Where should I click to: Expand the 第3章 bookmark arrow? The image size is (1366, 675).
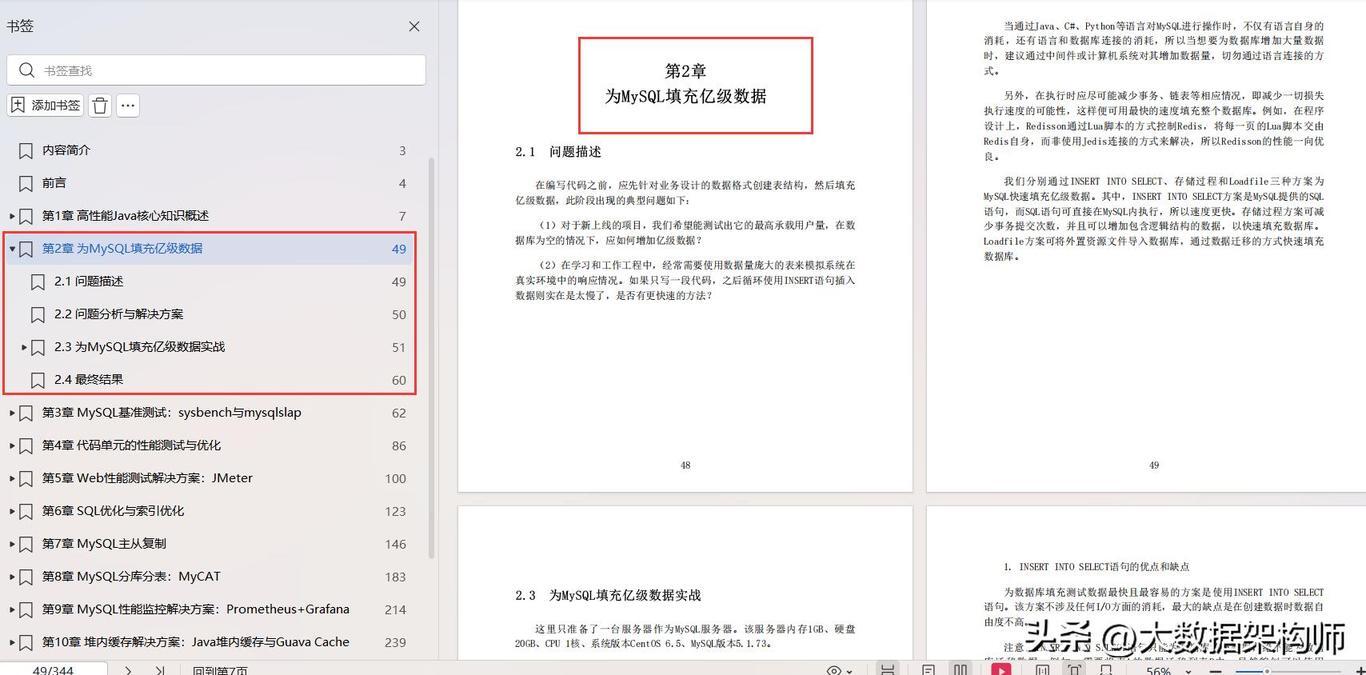(x=12, y=412)
